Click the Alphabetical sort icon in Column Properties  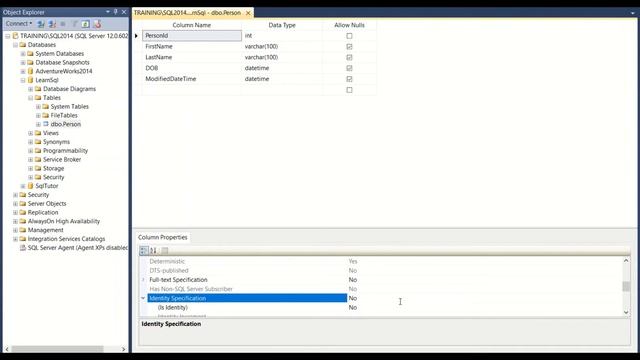click(x=153, y=250)
